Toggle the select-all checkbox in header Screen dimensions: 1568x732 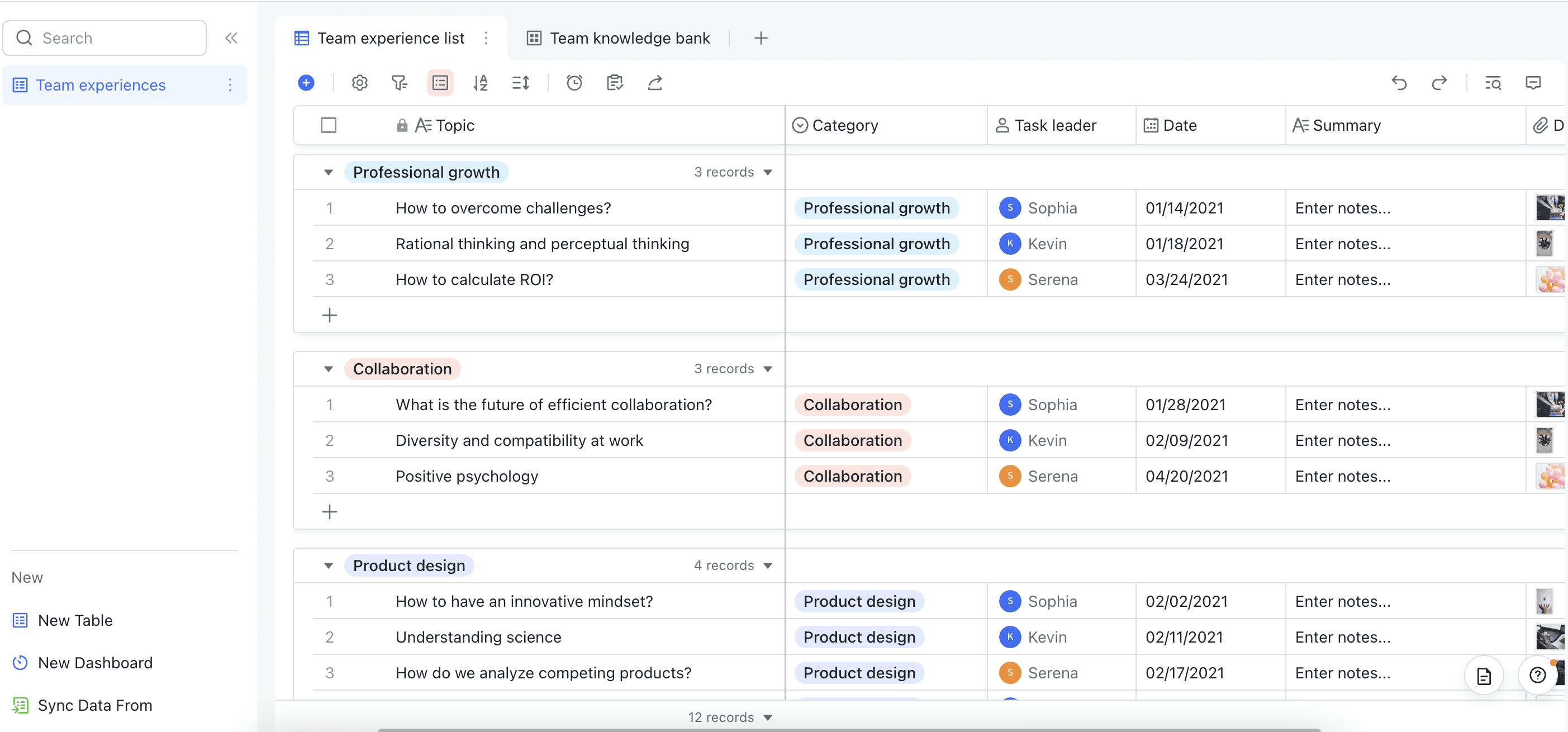(x=329, y=125)
